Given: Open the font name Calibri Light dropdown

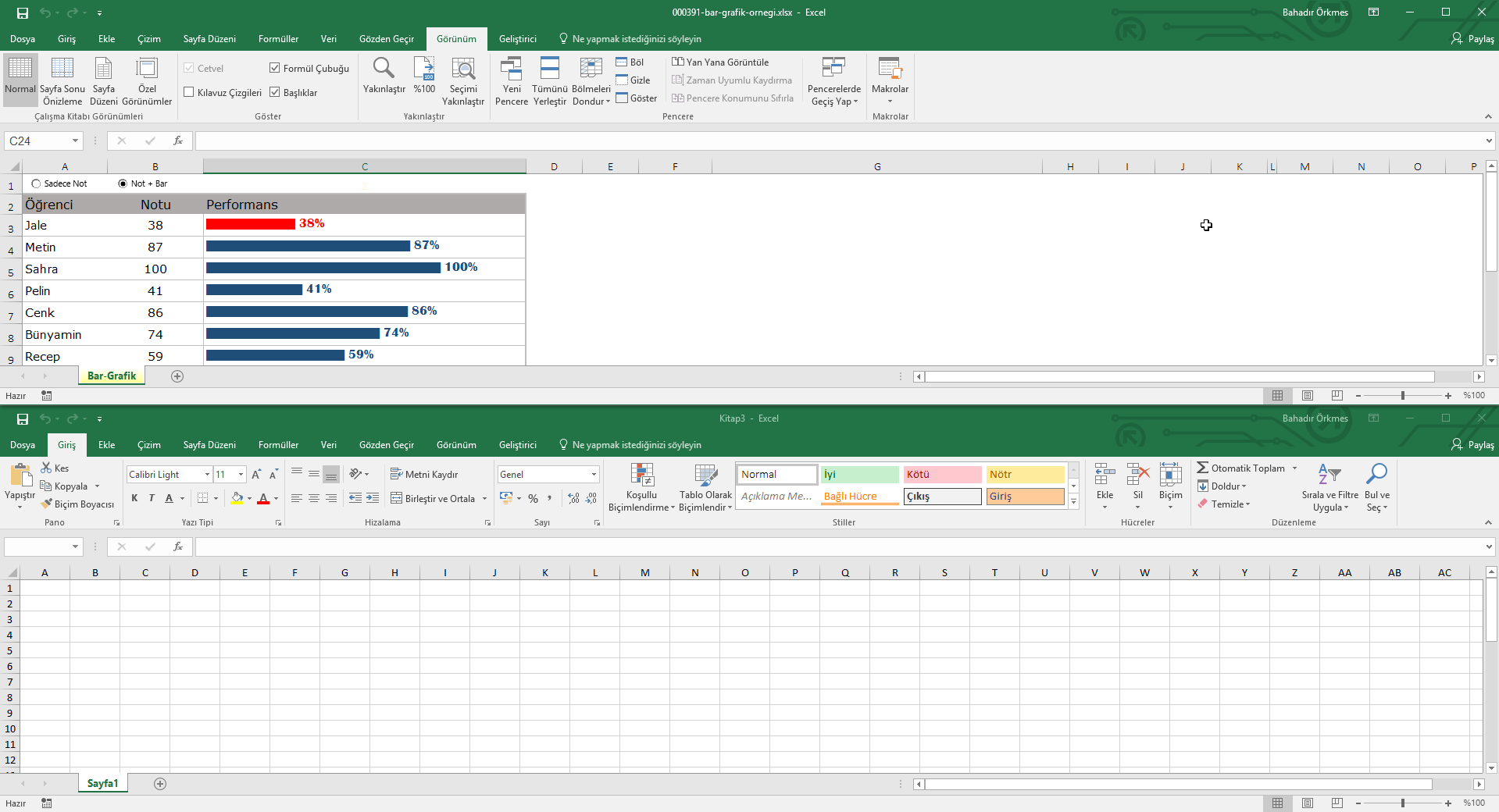Looking at the screenshot, I should pyautogui.click(x=207, y=474).
